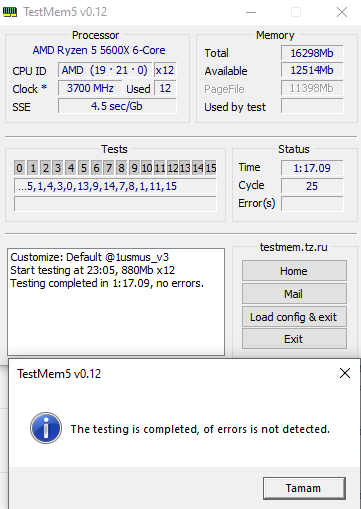This screenshot has height=509, width=361.
Task: Click log line Customize: Default @1usmus_v3
Action: coord(90,257)
